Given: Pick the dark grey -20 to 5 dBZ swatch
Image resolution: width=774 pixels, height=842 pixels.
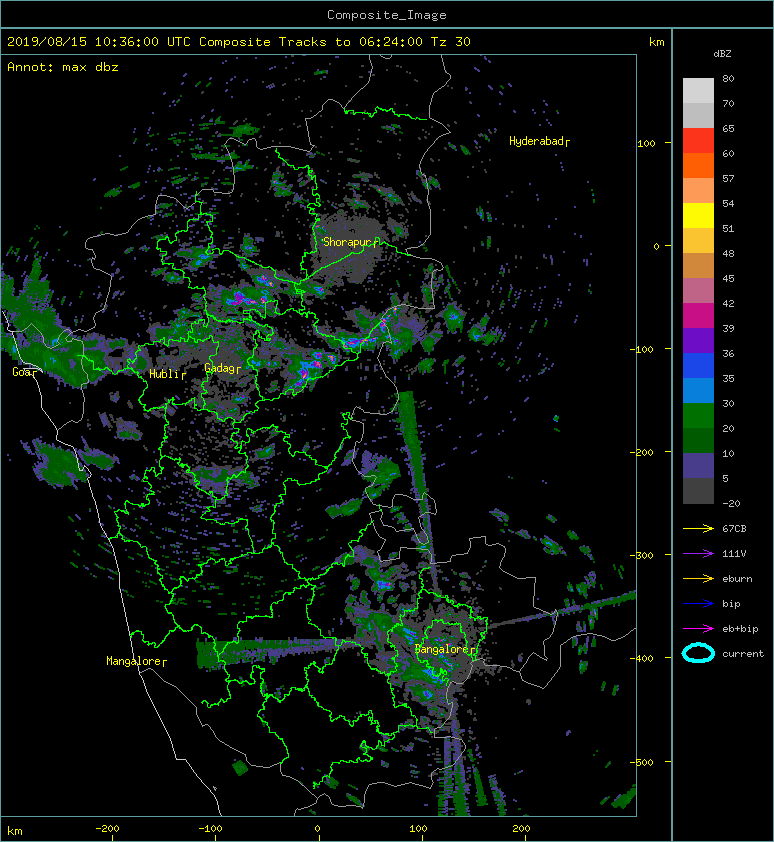Looking at the screenshot, I should [x=698, y=491].
